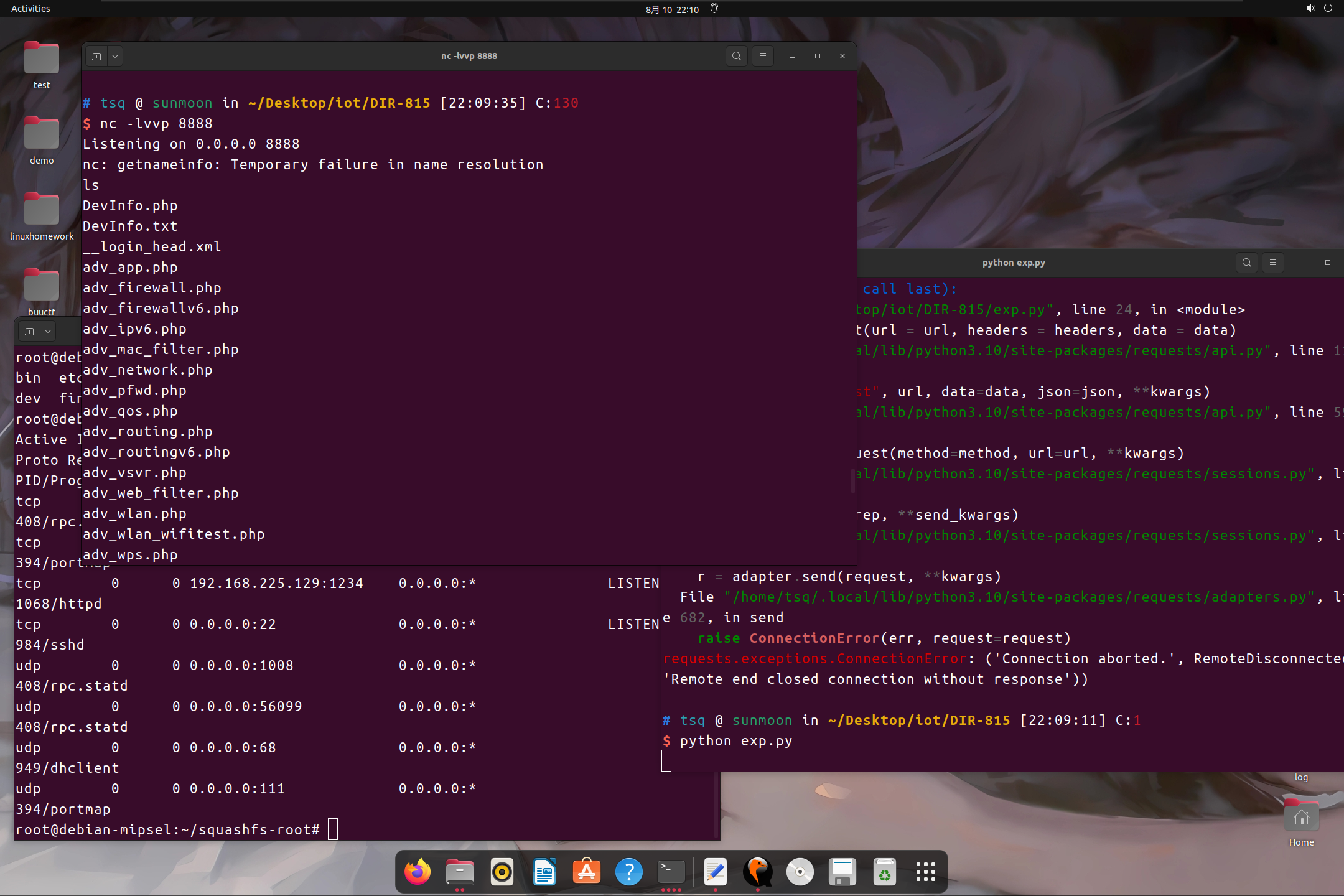Image resolution: width=1344 pixels, height=896 pixels.
Task: Open Firefox from the dock
Action: pos(418,872)
